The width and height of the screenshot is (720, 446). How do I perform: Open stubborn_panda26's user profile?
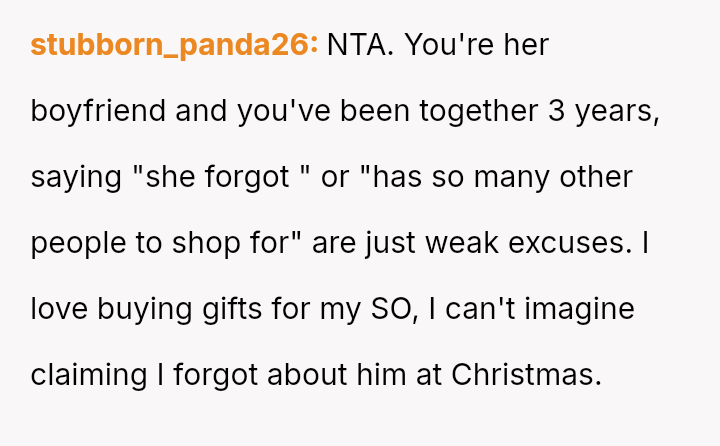(174, 45)
